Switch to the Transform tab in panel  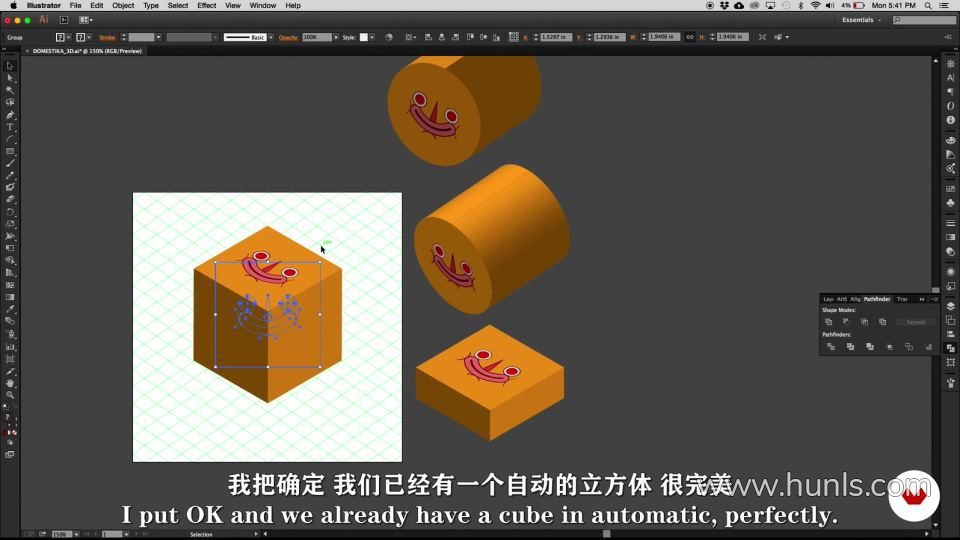coord(902,299)
